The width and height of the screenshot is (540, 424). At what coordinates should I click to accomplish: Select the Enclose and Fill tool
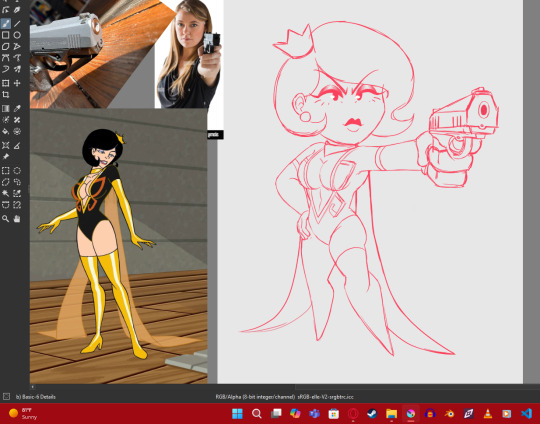(x=17, y=131)
